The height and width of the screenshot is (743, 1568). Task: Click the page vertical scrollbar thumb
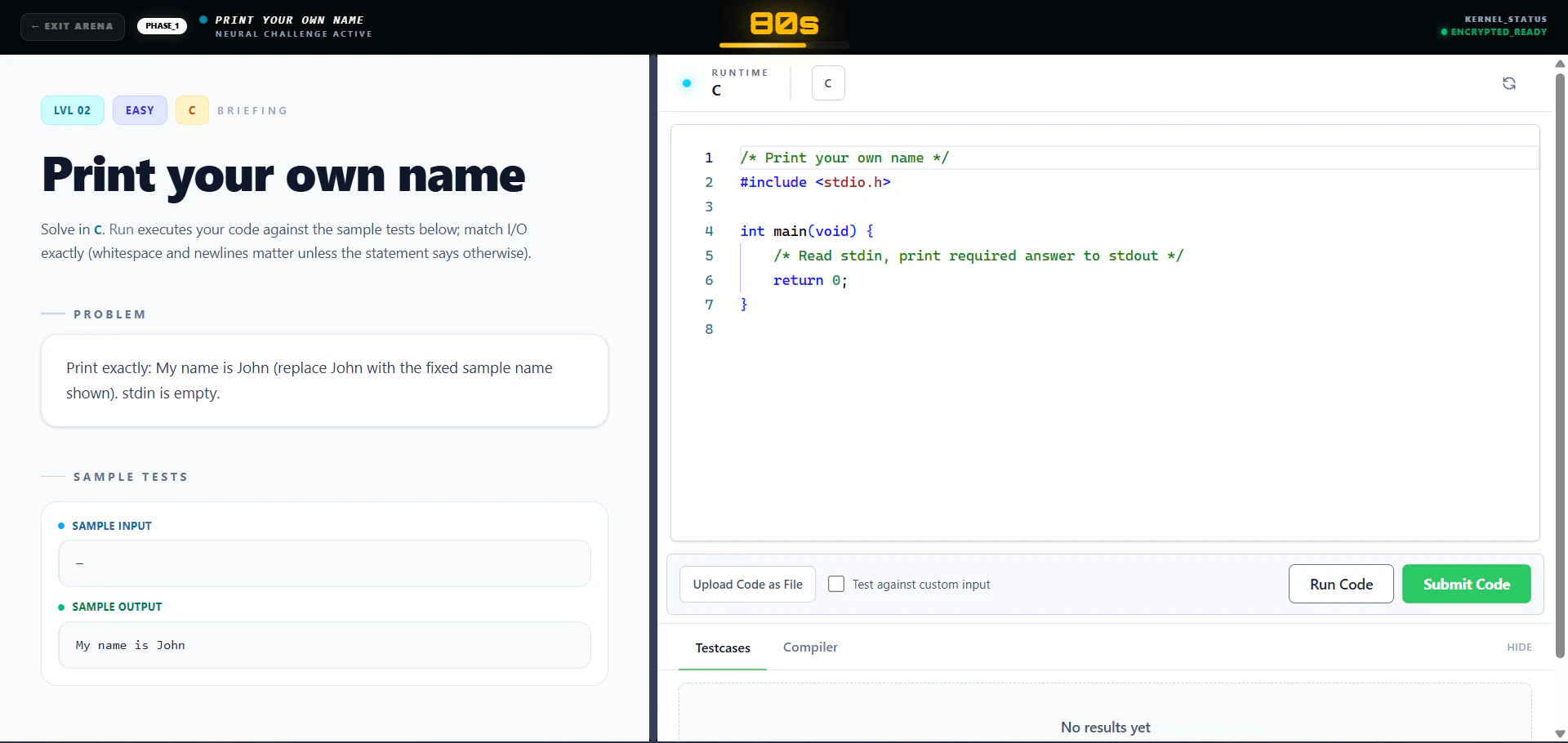click(1560, 365)
